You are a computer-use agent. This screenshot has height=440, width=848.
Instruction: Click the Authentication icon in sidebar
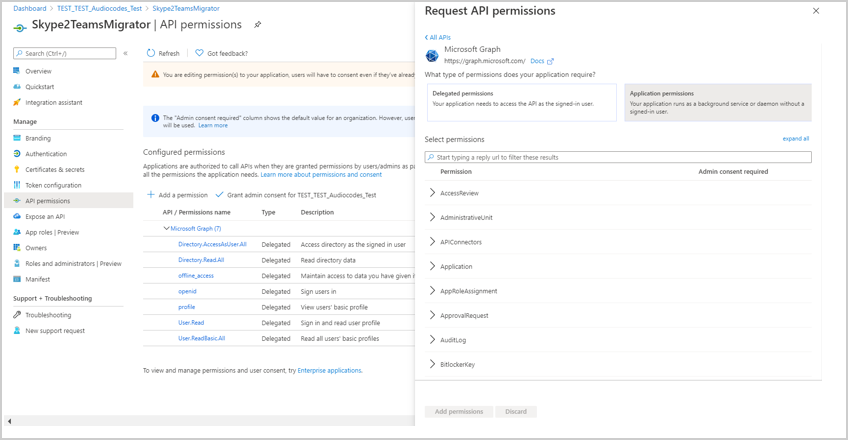17,154
